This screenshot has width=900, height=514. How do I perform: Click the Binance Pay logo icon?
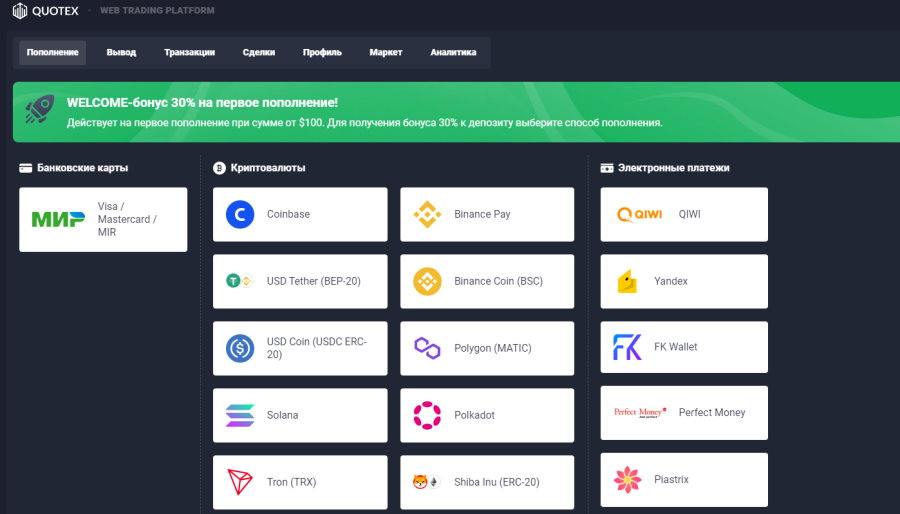(428, 215)
